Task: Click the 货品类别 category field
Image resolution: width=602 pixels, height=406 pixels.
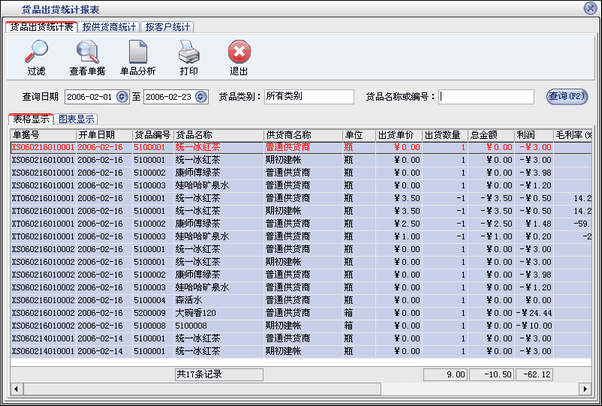Action: pyautogui.click(x=308, y=97)
